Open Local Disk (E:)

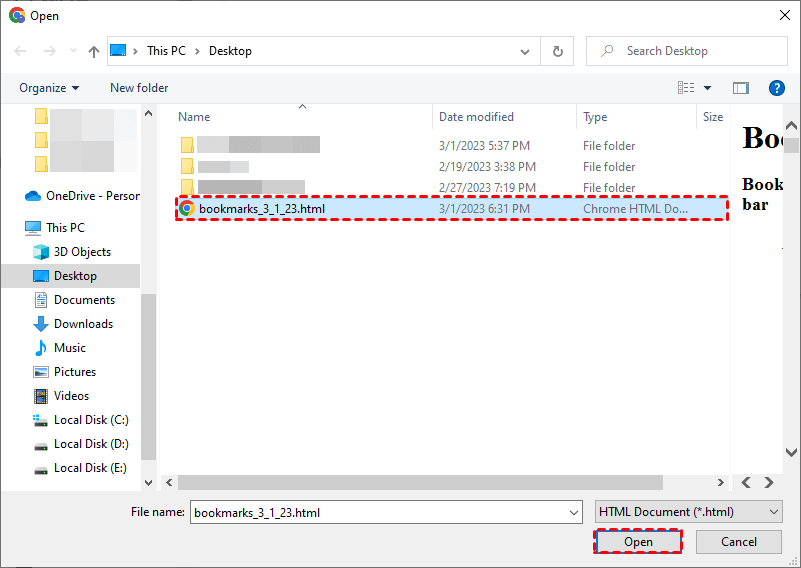coord(80,468)
